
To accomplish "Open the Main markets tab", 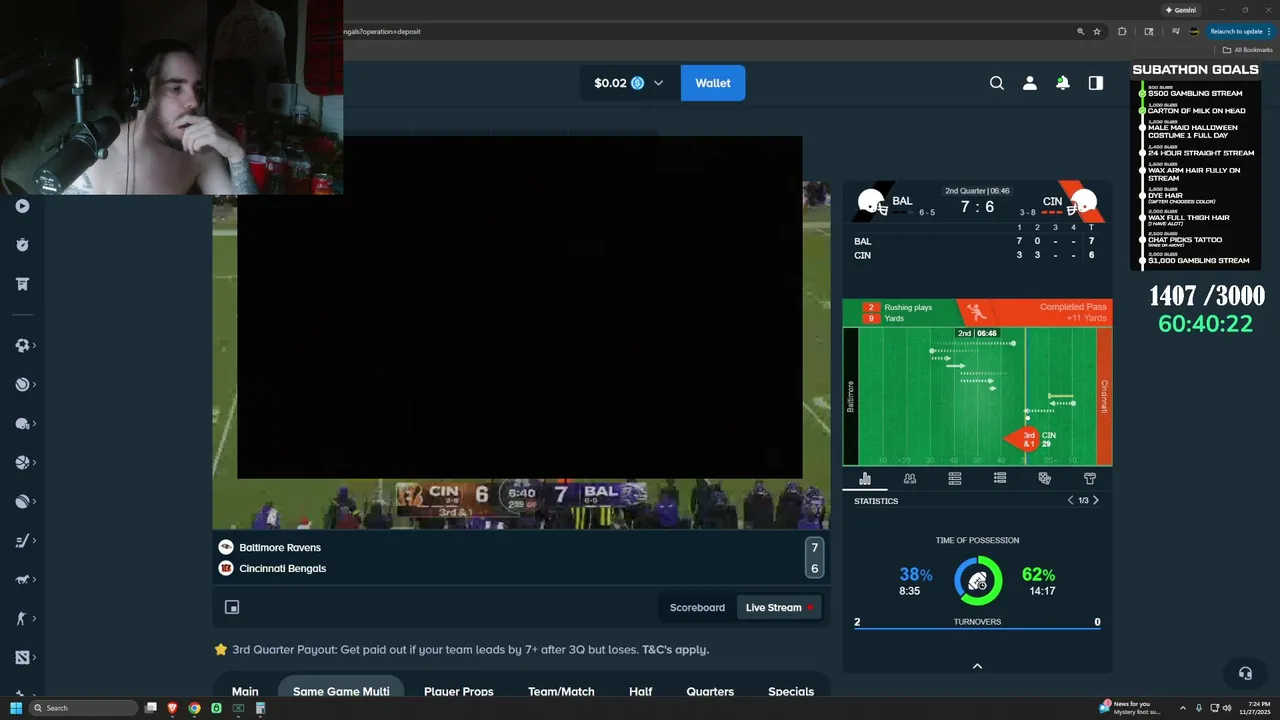I will click(245, 691).
